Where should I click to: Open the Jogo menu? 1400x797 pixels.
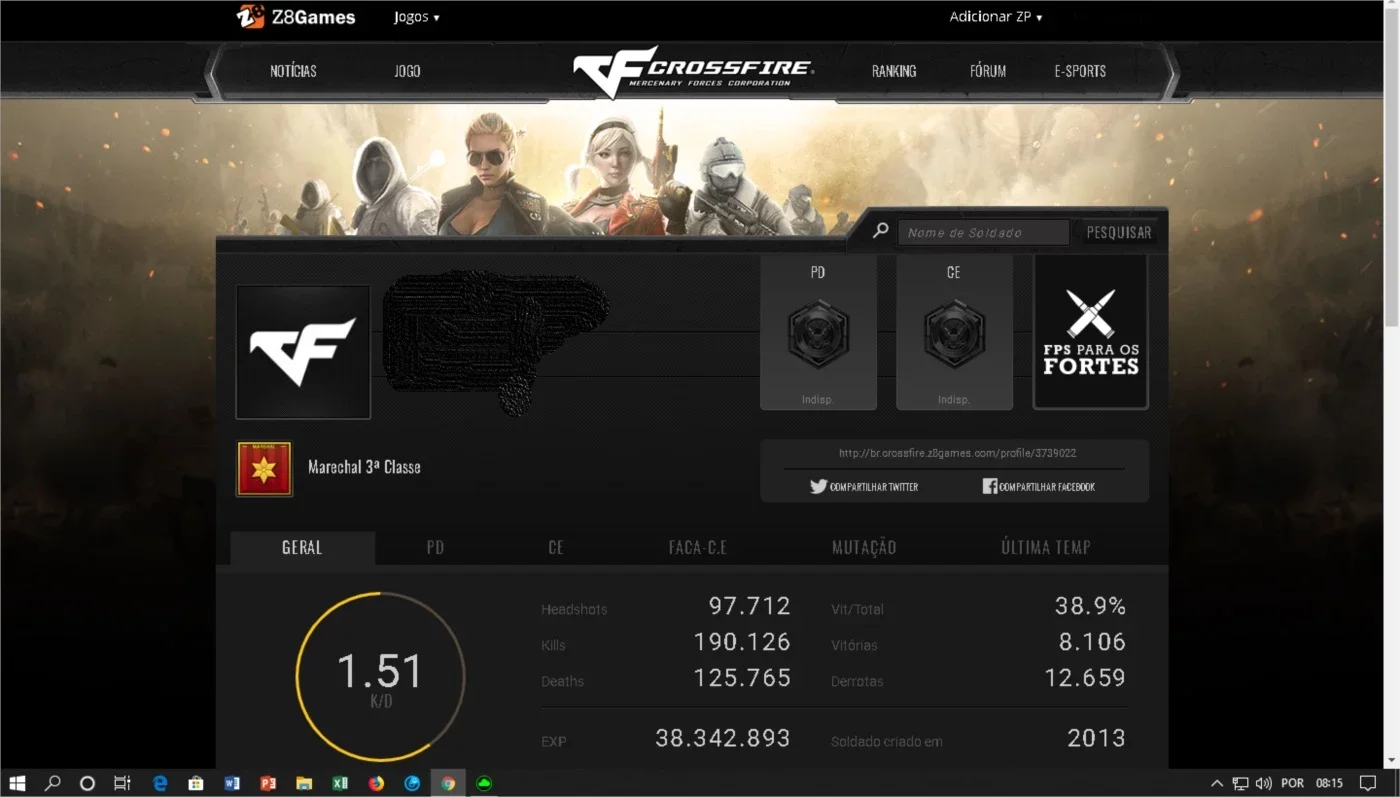coord(407,71)
